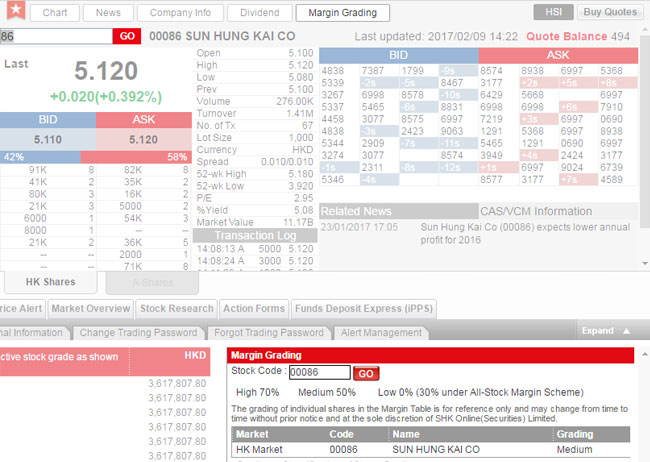The image size is (650, 462).
Task: Open Market Overview tab
Action: pos(91,309)
